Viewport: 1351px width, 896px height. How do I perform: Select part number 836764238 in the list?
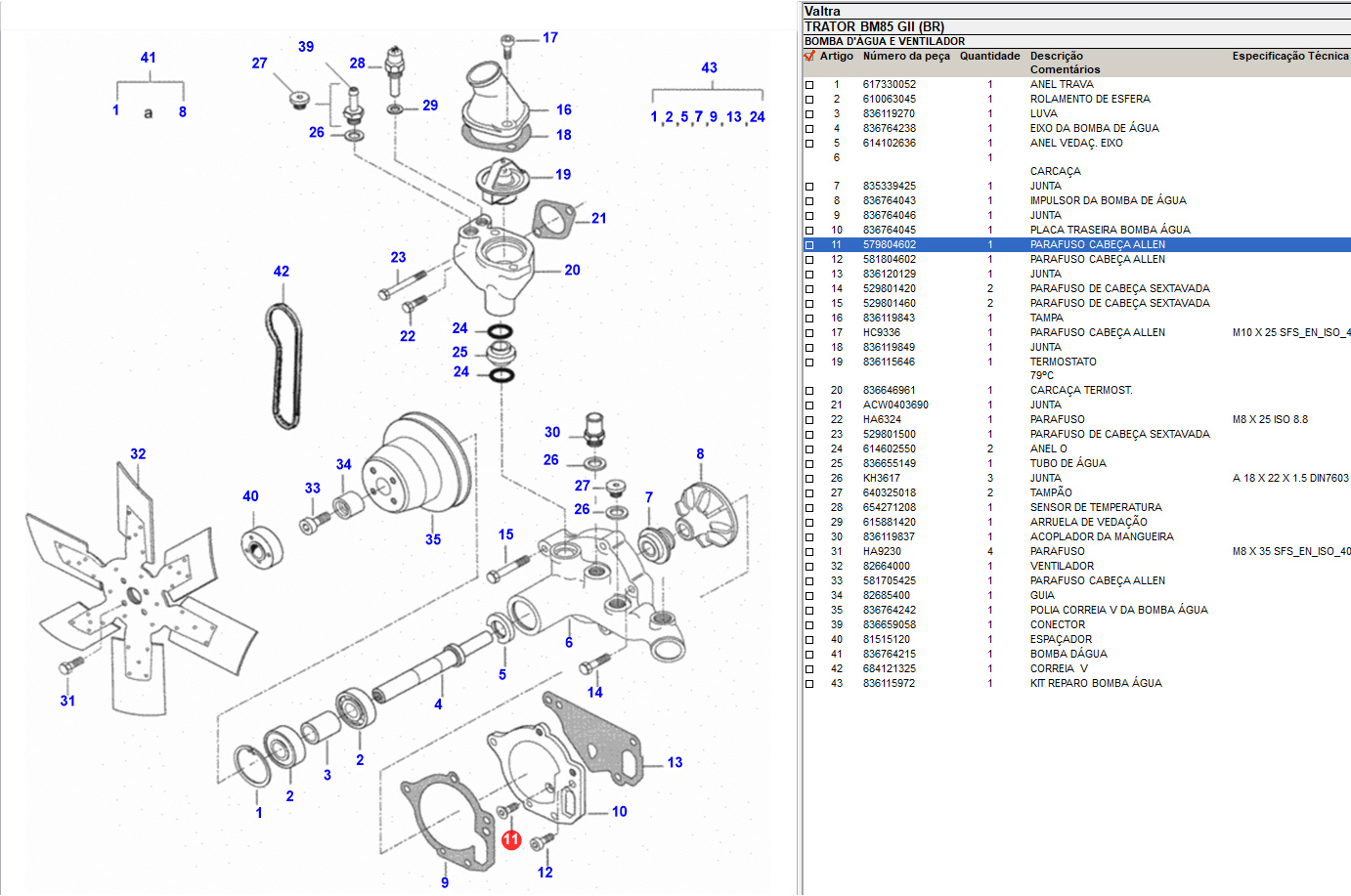pyautogui.click(x=889, y=128)
